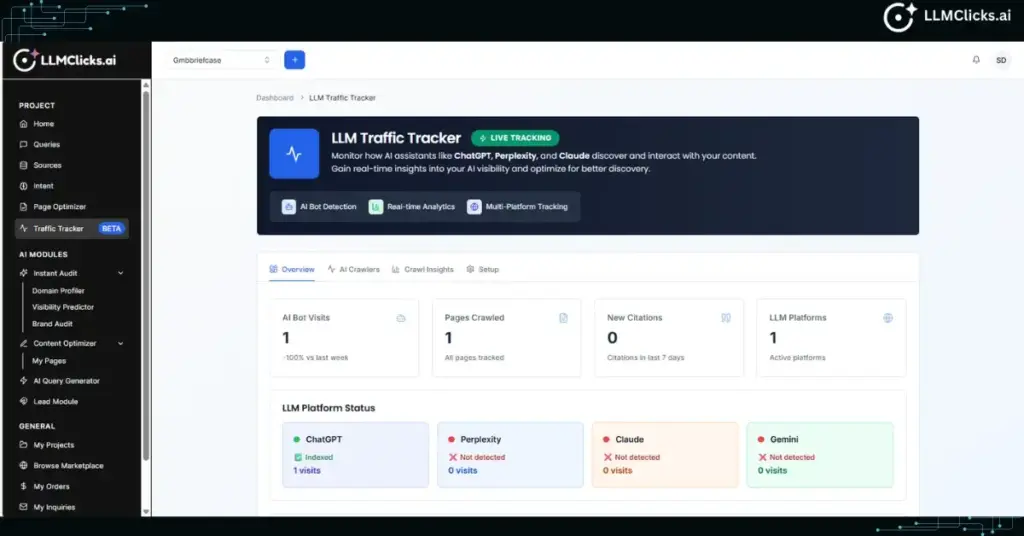The width and height of the screenshot is (1024, 536).
Task: Select the Claude platform status card
Action: click(665, 455)
